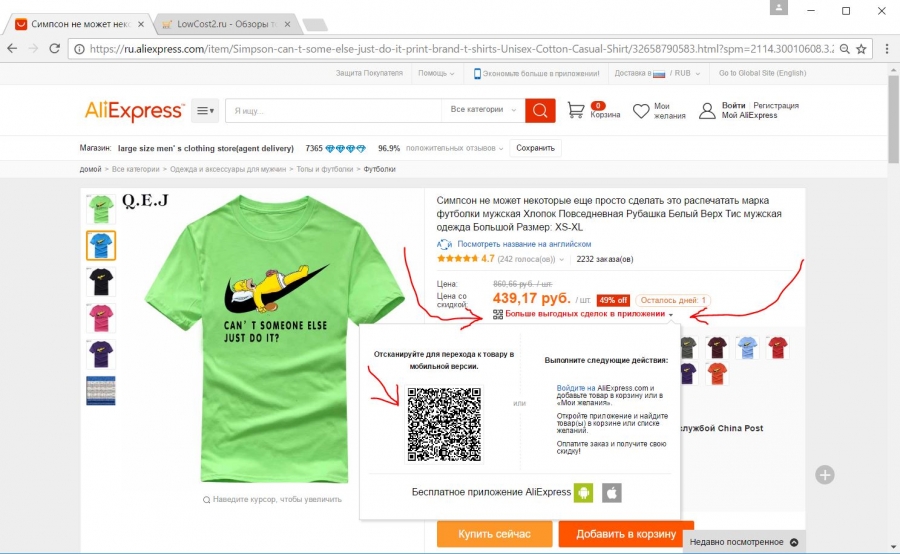Open the wishlist heart icon
This screenshot has width=900, height=554.
pos(641,111)
